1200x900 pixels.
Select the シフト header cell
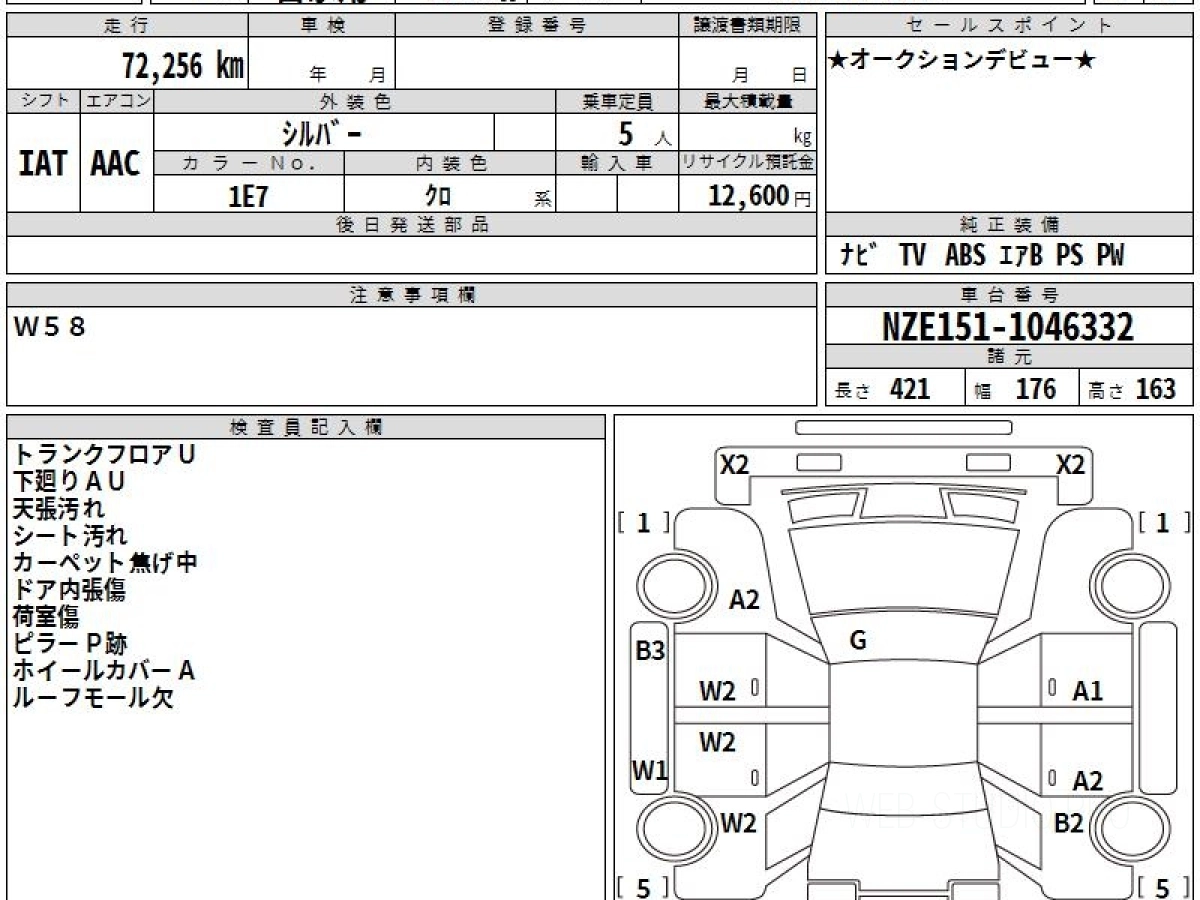43,101
